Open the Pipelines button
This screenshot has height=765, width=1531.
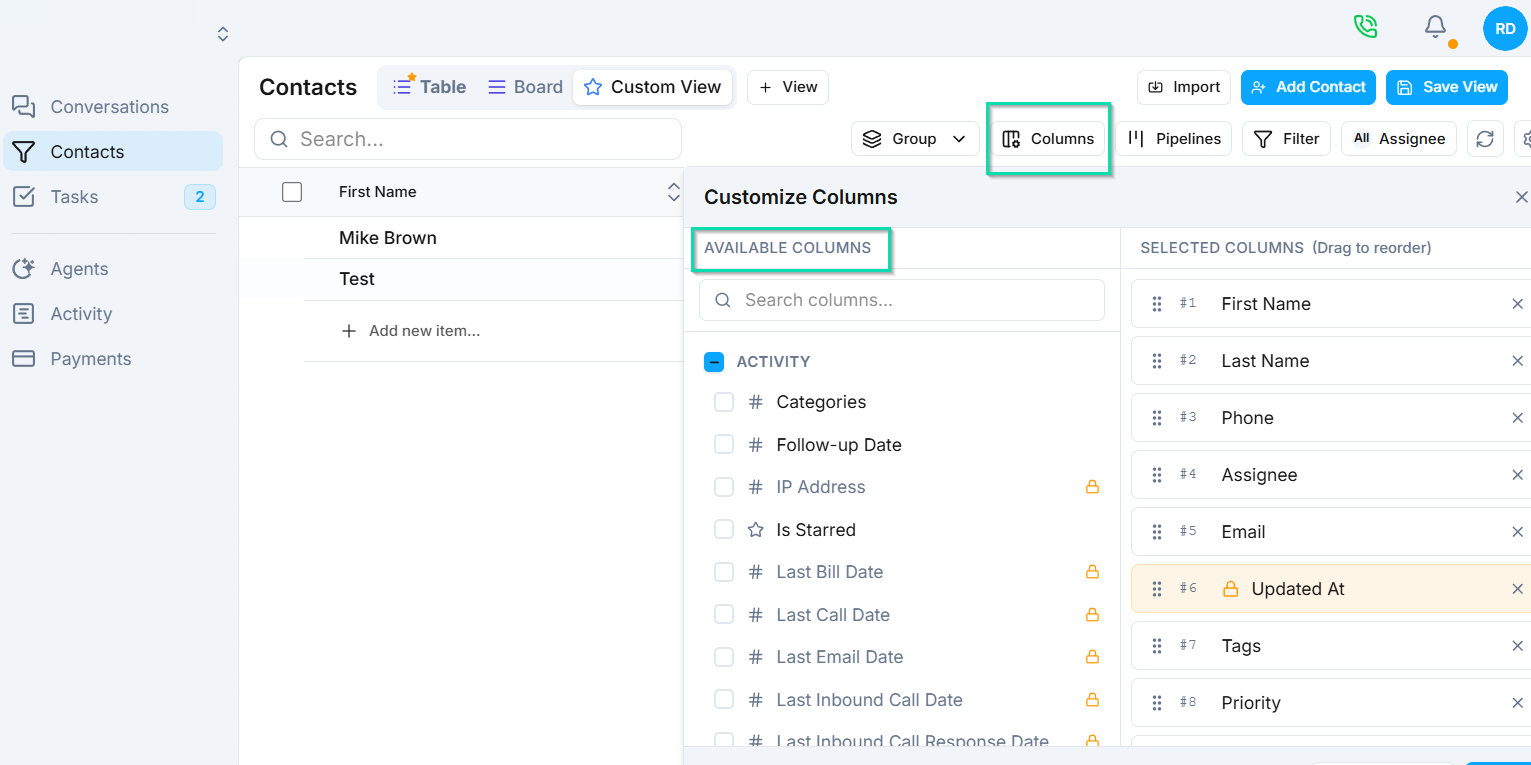(1174, 139)
